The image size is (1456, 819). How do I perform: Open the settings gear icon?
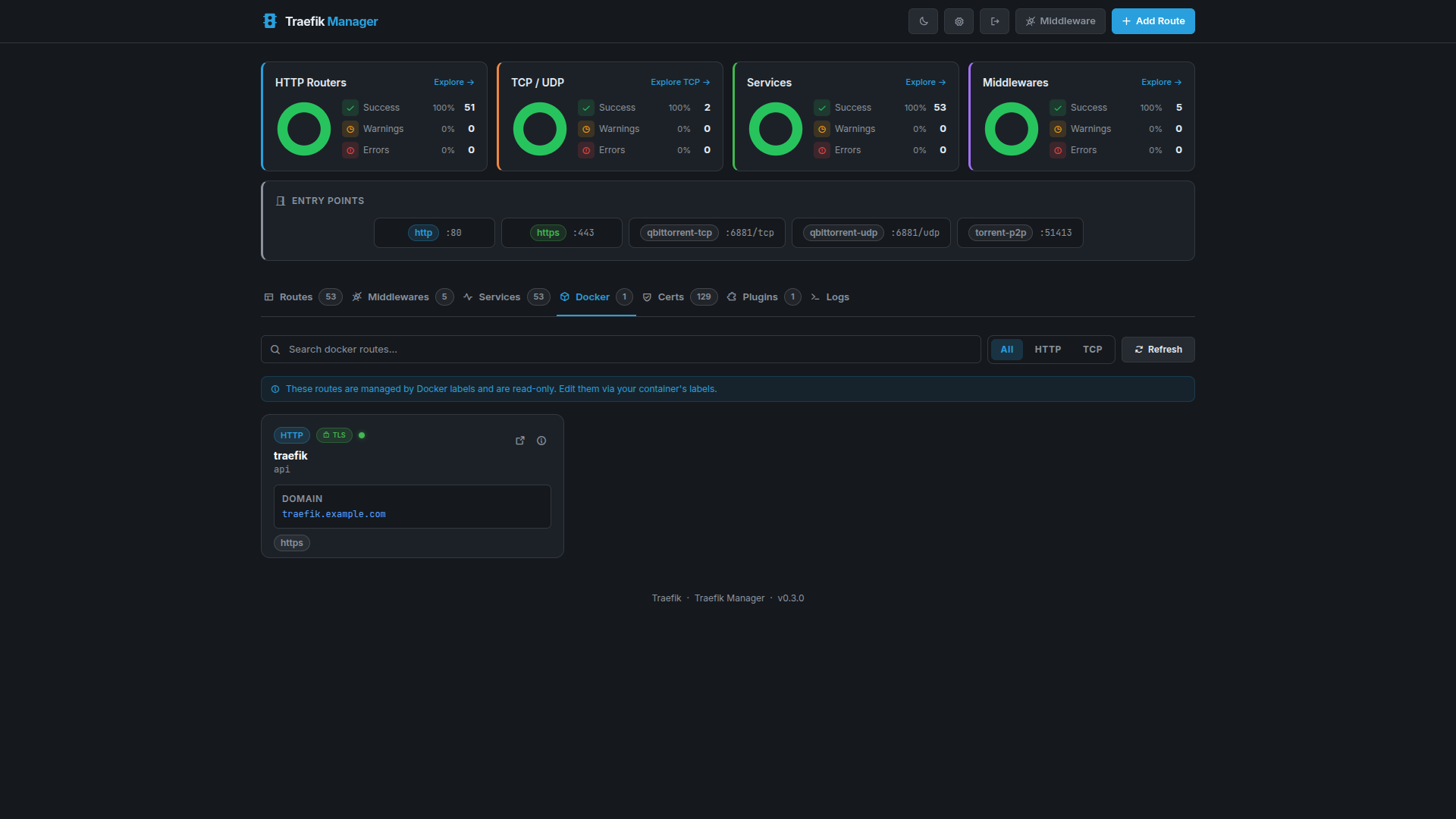[958, 21]
